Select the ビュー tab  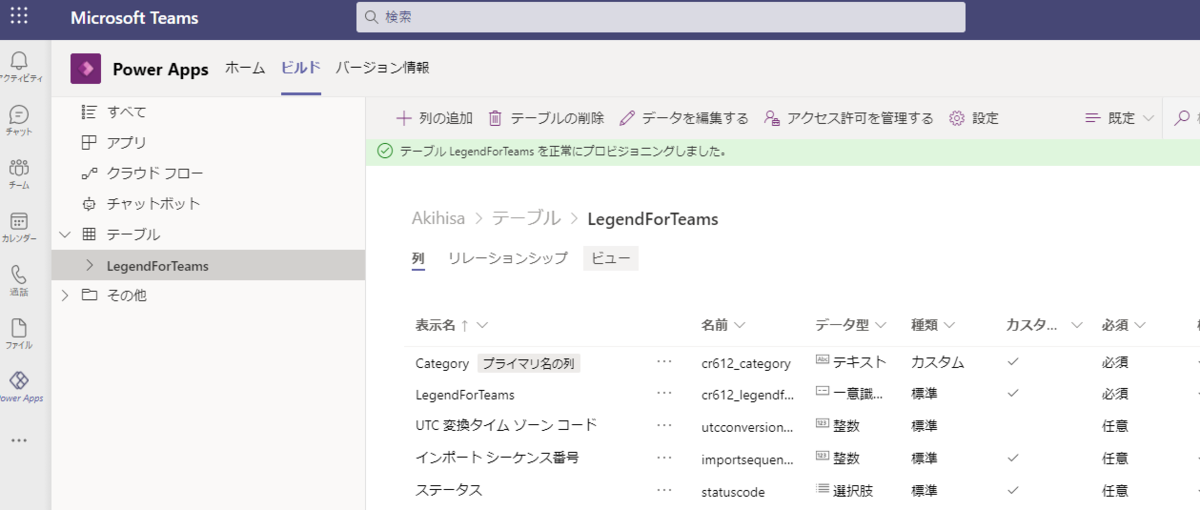coord(611,258)
